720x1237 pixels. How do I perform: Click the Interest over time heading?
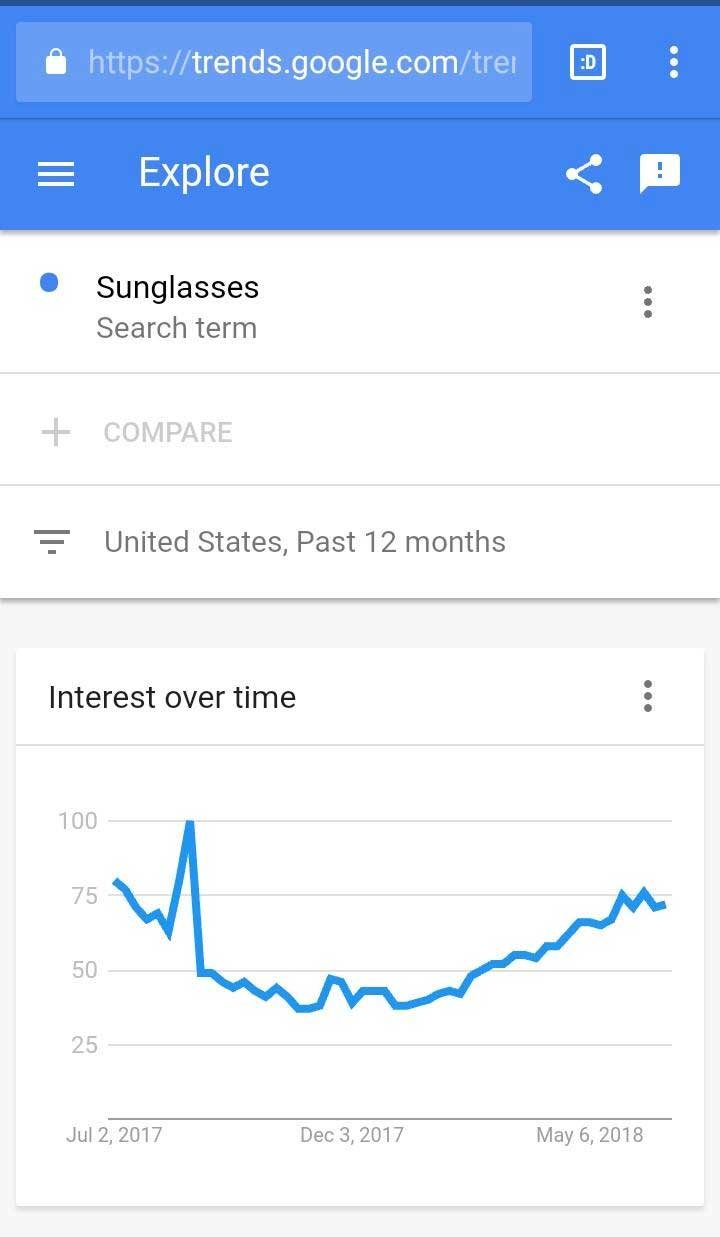tap(172, 697)
